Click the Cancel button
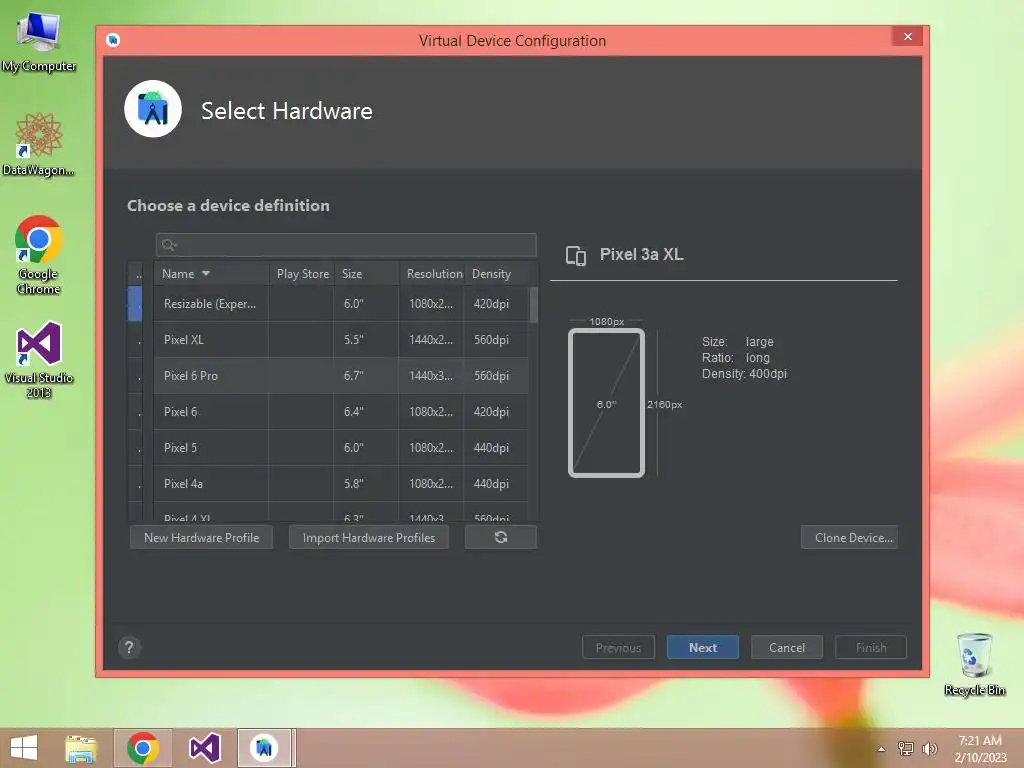This screenshot has width=1024, height=768. 787,647
